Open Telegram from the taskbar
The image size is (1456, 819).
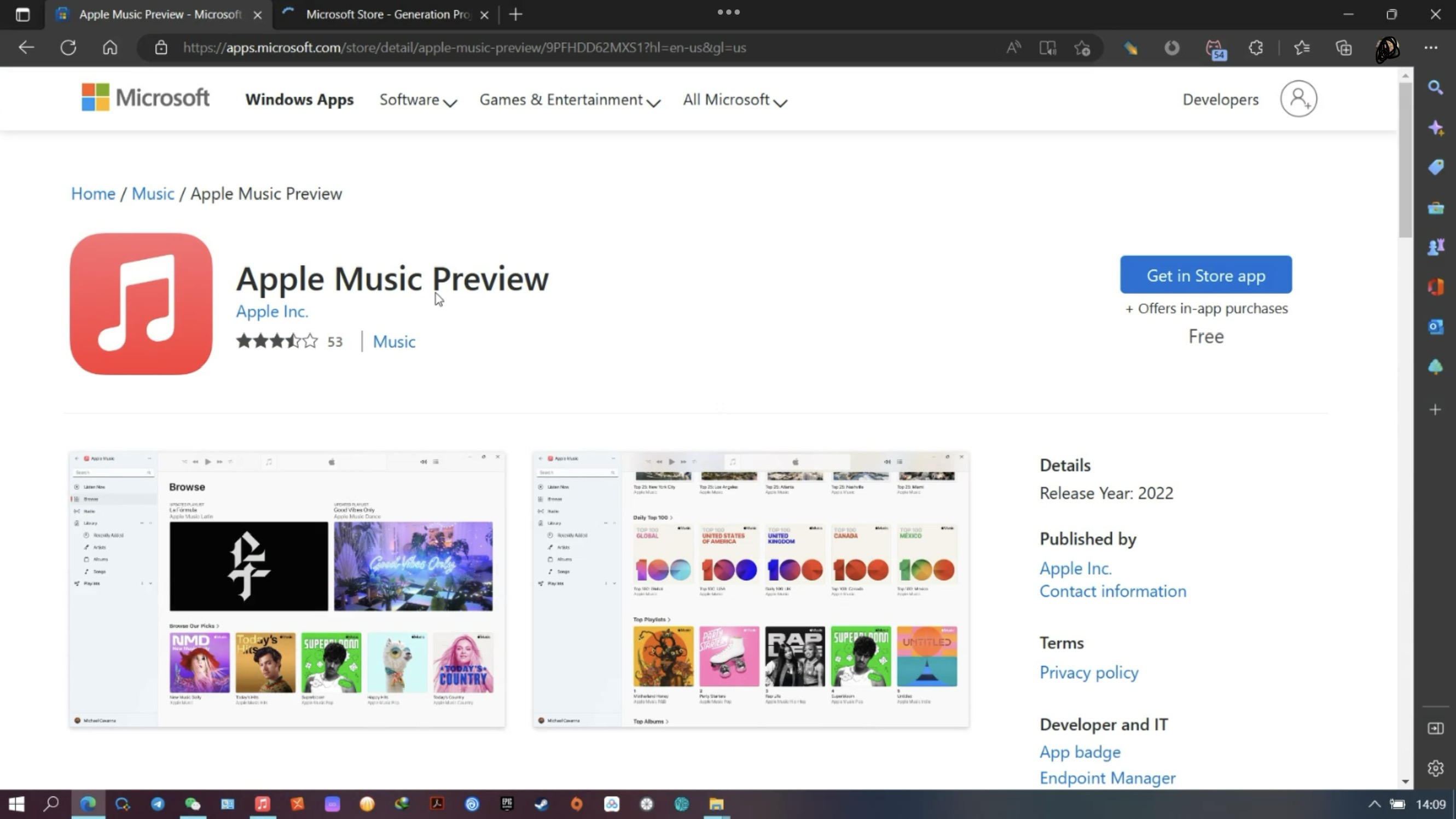158,804
